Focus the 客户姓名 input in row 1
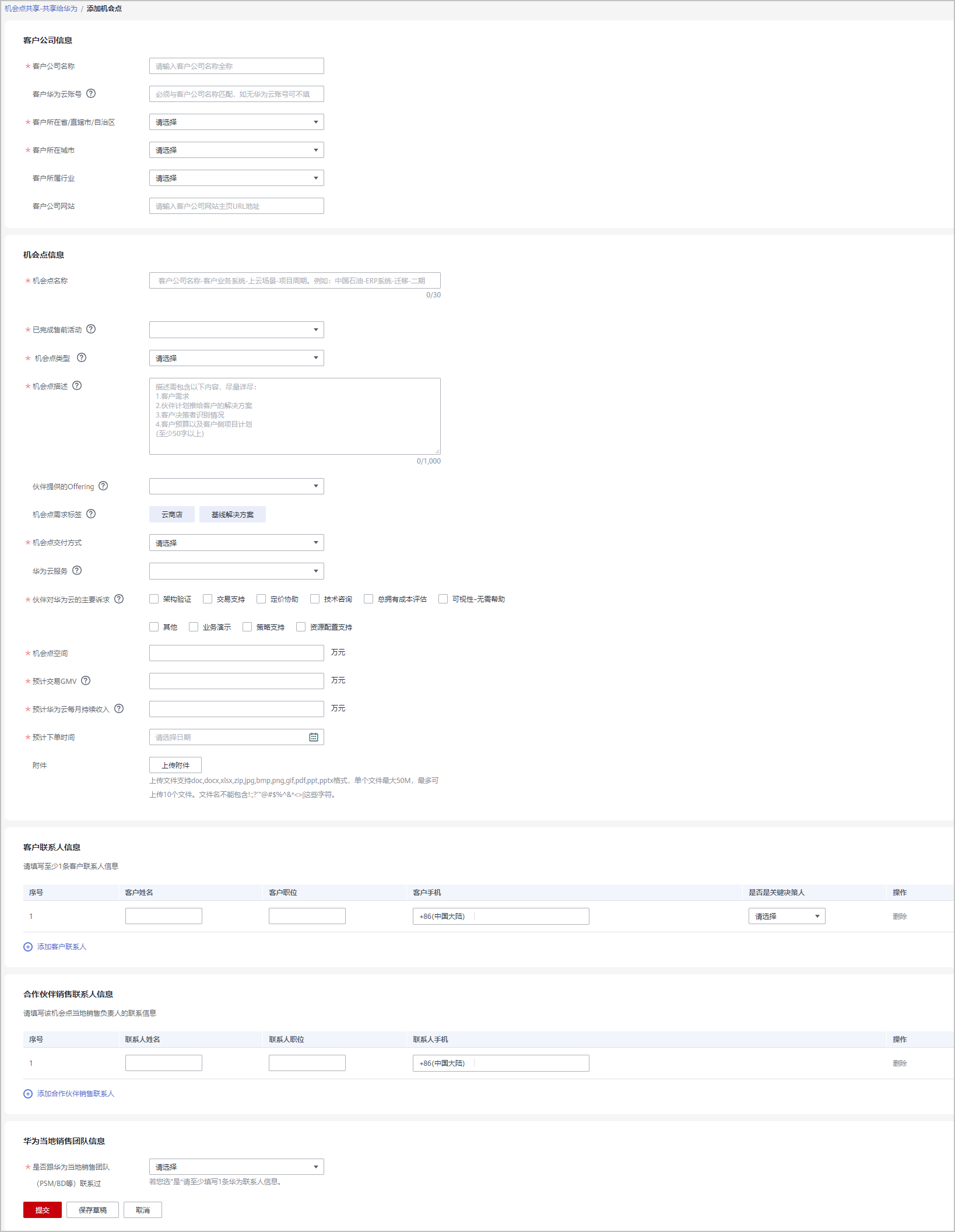The width and height of the screenshot is (955, 1232). [x=164, y=916]
